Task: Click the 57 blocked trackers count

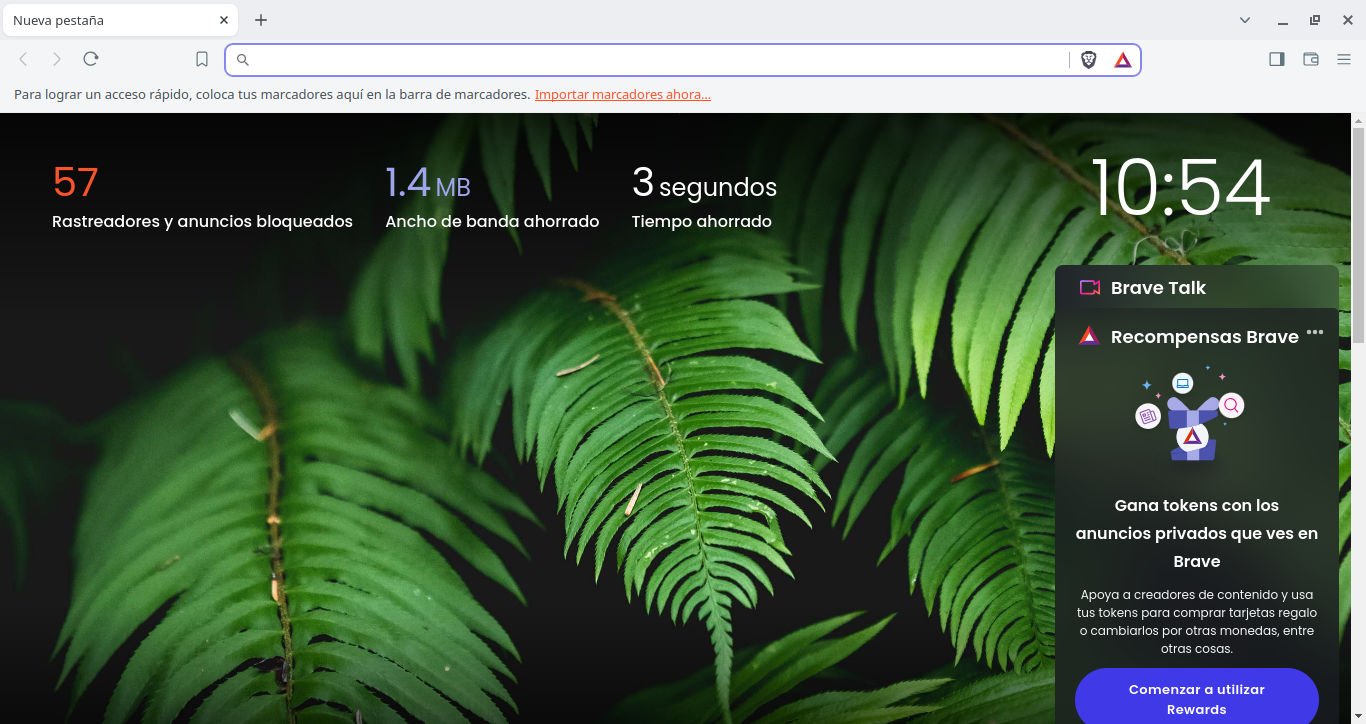Action: (x=75, y=182)
